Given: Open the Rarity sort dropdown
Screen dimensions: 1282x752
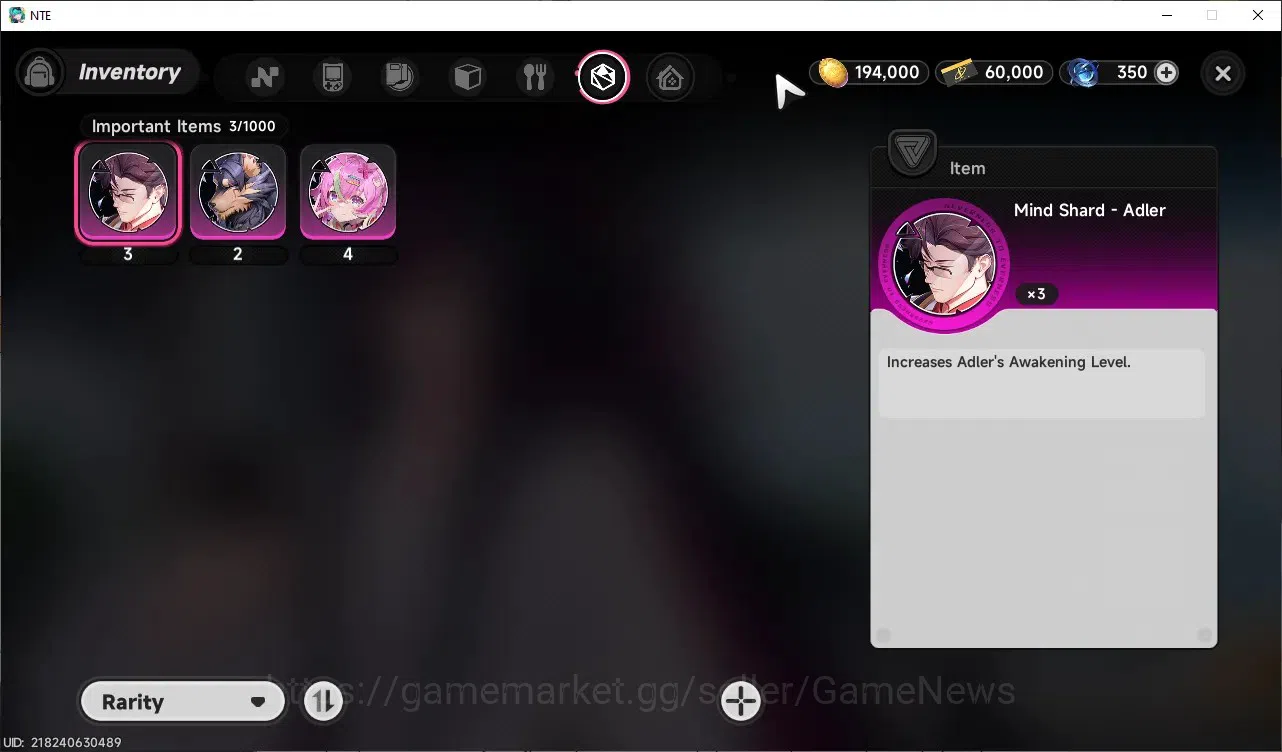Looking at the screenshot, I should pos(182,702).
